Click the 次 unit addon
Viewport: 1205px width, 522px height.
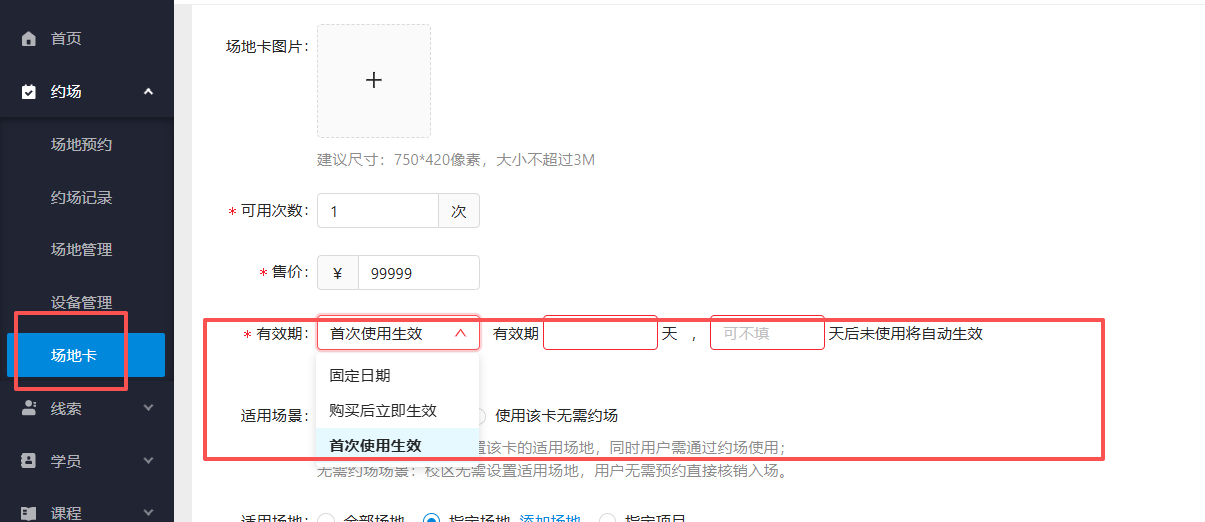[459, 211]
